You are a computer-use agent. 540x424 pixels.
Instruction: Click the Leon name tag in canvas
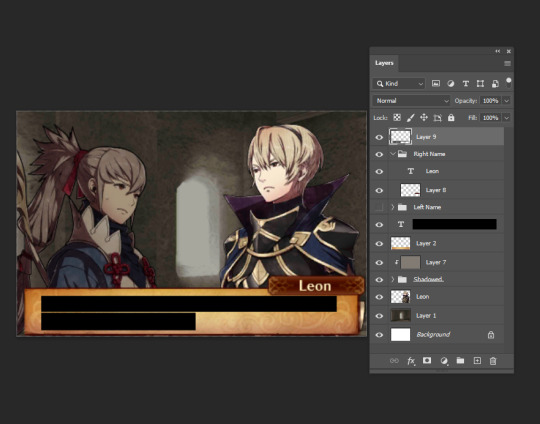tap(316, 286)
